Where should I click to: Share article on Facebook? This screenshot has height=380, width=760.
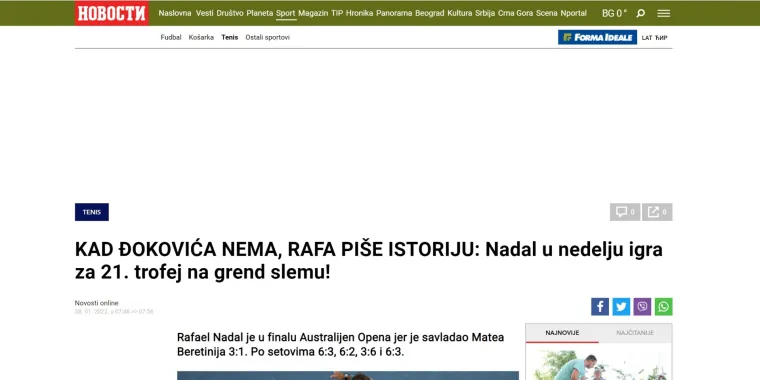[x=600, y=307]
